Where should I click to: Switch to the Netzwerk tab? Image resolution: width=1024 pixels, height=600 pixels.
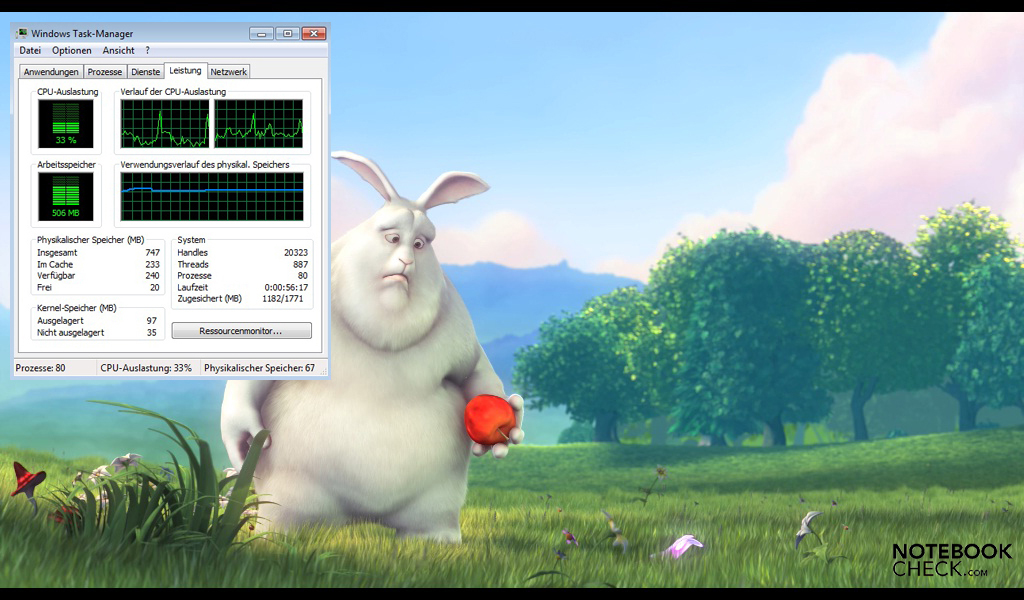[229, 72]
